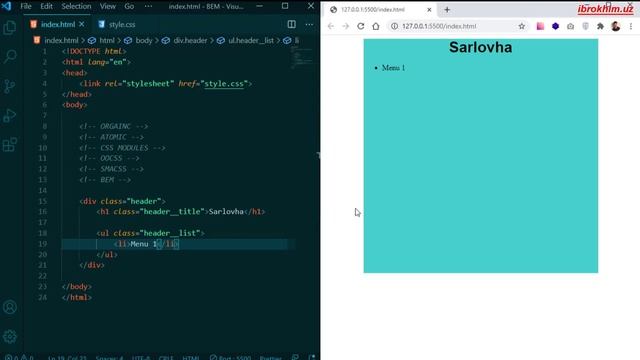Open the File menu

tap(26, 6)
